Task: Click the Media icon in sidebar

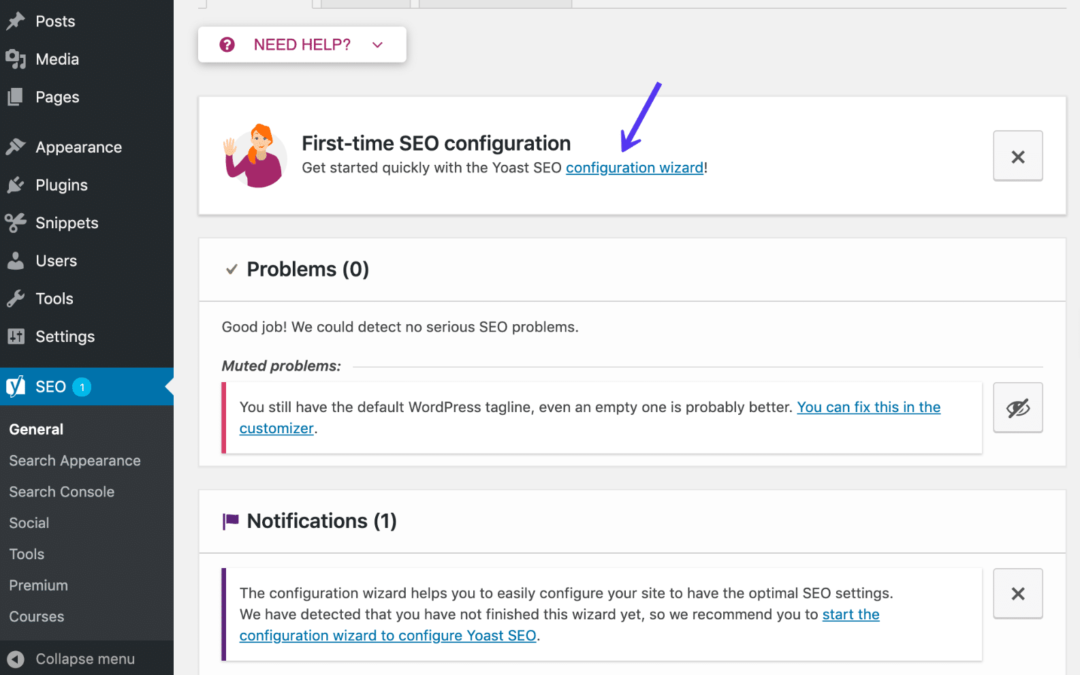Action: 16,59
